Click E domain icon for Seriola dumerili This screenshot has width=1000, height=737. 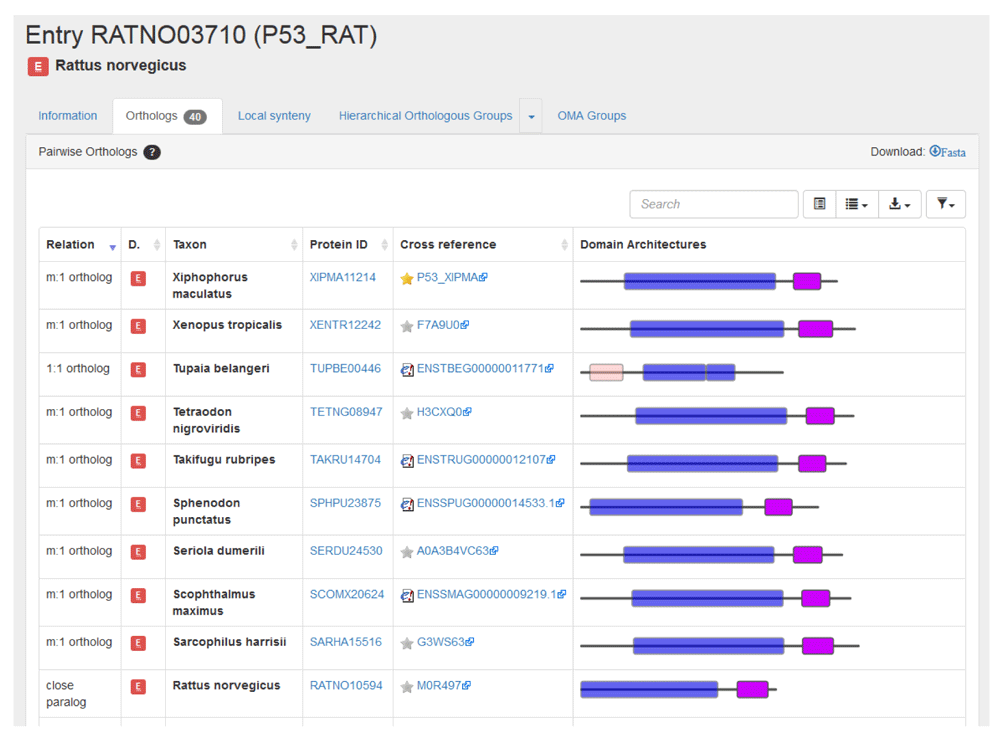138,552
